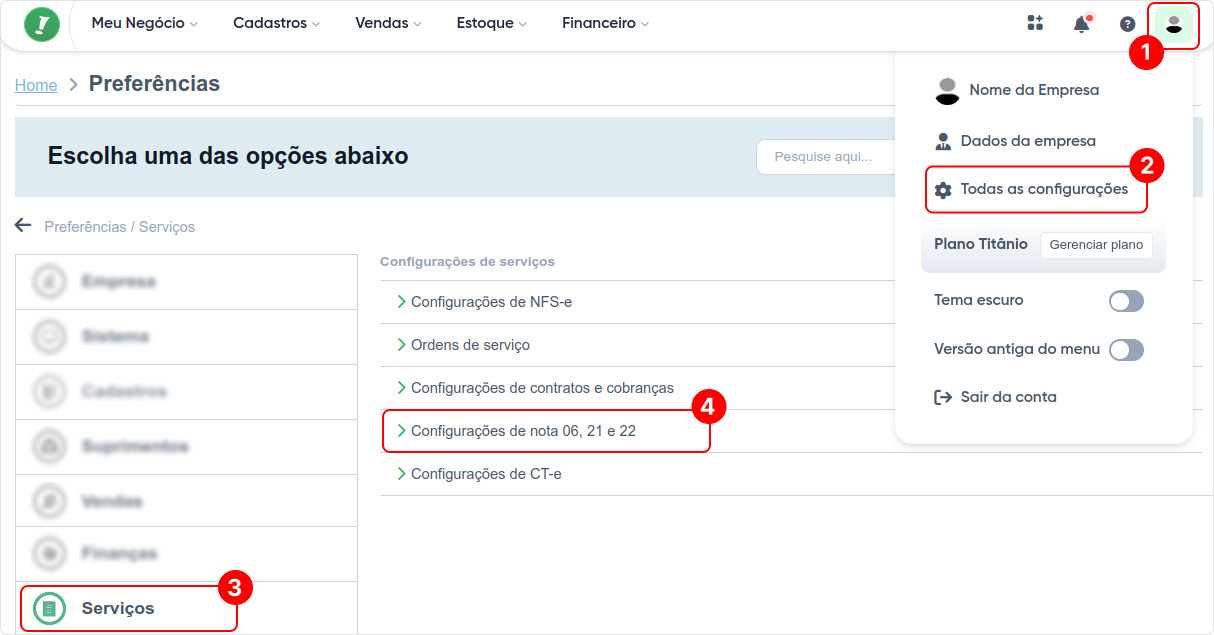Click the Plano Titânio label
Image resolution: width=1214 pixels, height=635 pixels.
coord(981,244)
